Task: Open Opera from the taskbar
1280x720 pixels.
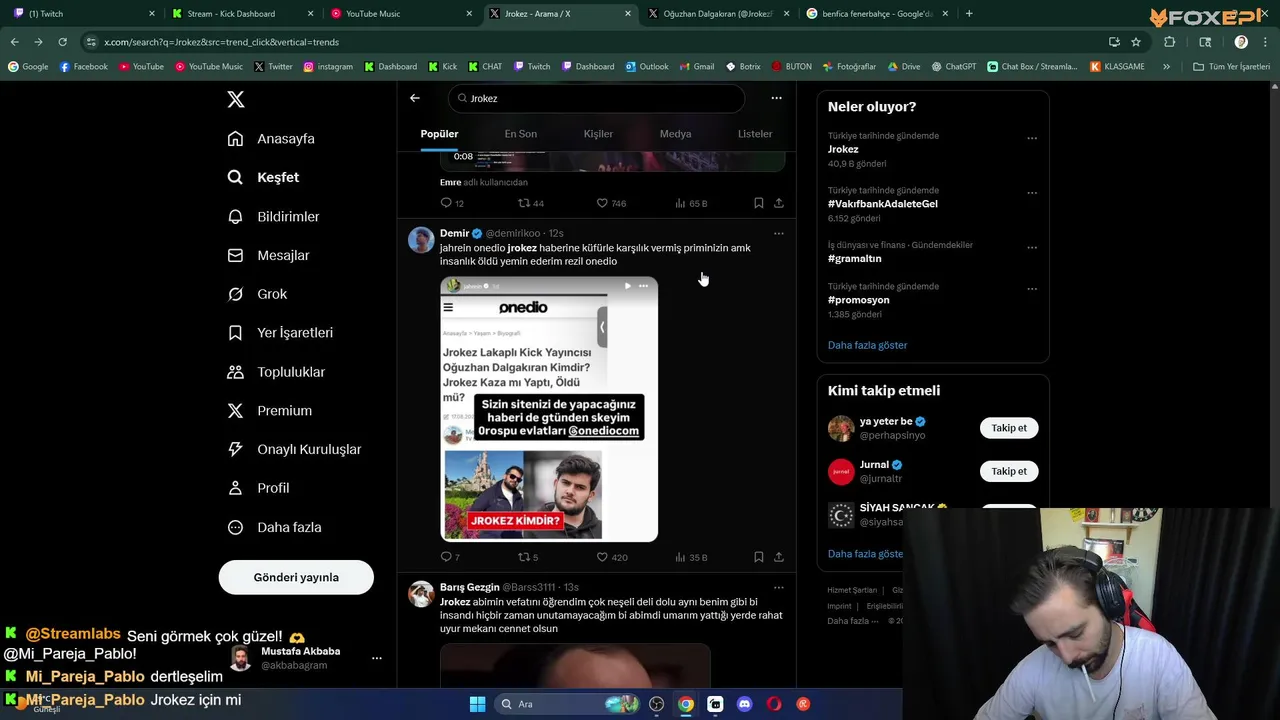Action: pyautogui.click(x=774, y=704)
